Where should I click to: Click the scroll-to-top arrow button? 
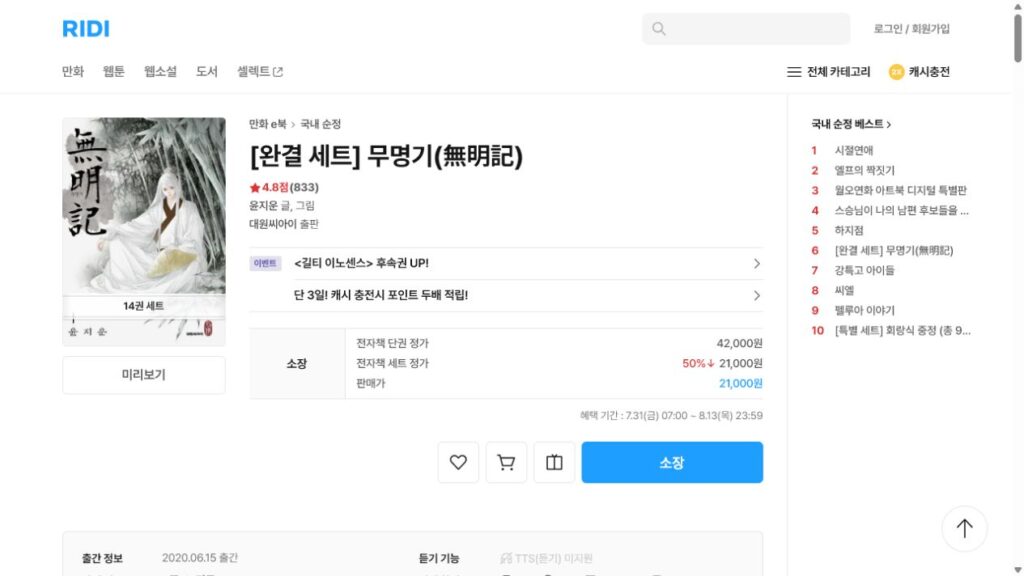pyautogui.click(x=965, y=528)
